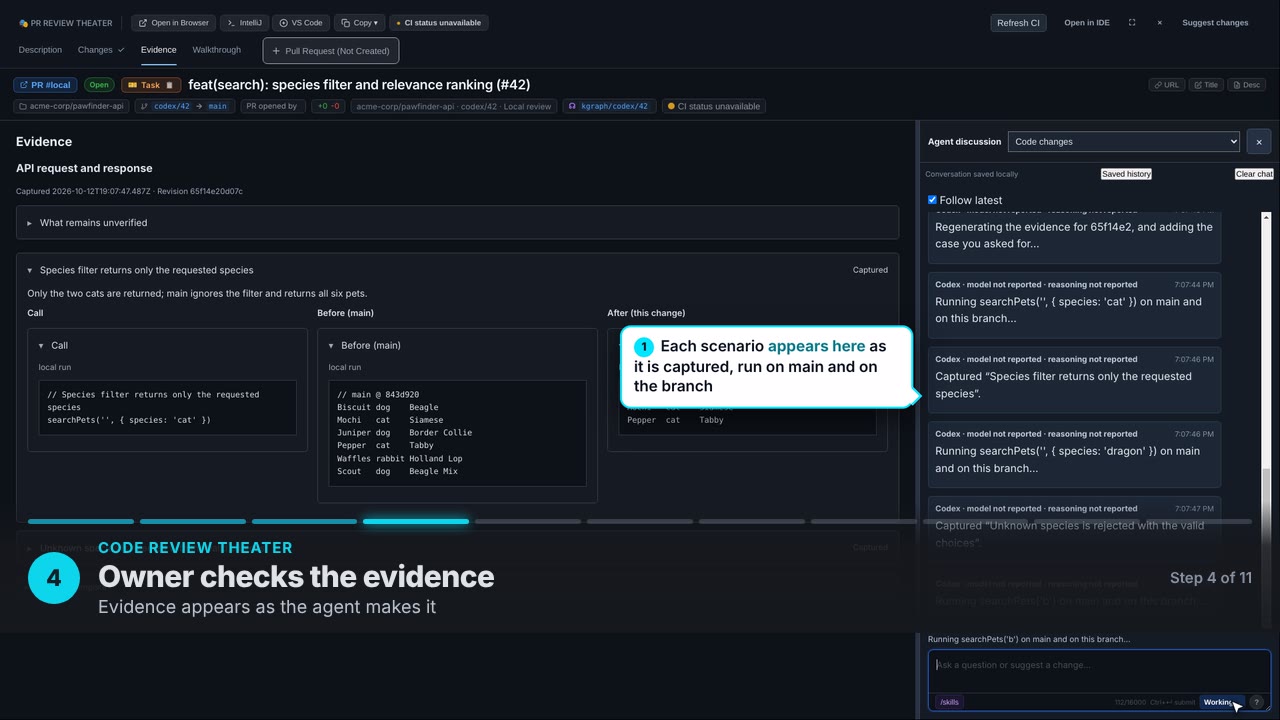The height and width of the screenshot is (720, 1280).
Task: Click the Task clipboard badge
Action: tap(151, 85)
